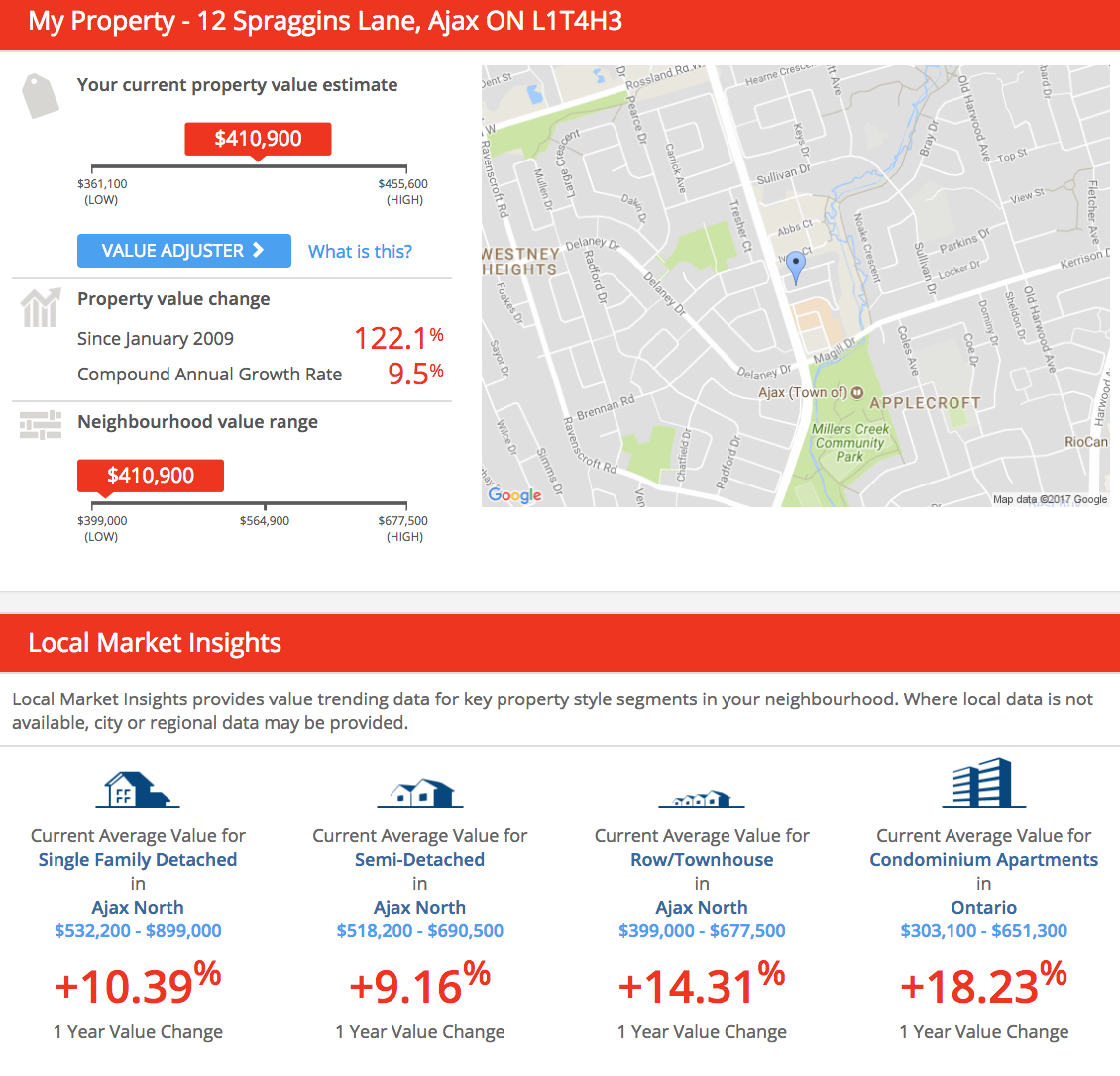Click the Westney Heights map label
Screen dimensions: 1120x1076
(520, 262)
